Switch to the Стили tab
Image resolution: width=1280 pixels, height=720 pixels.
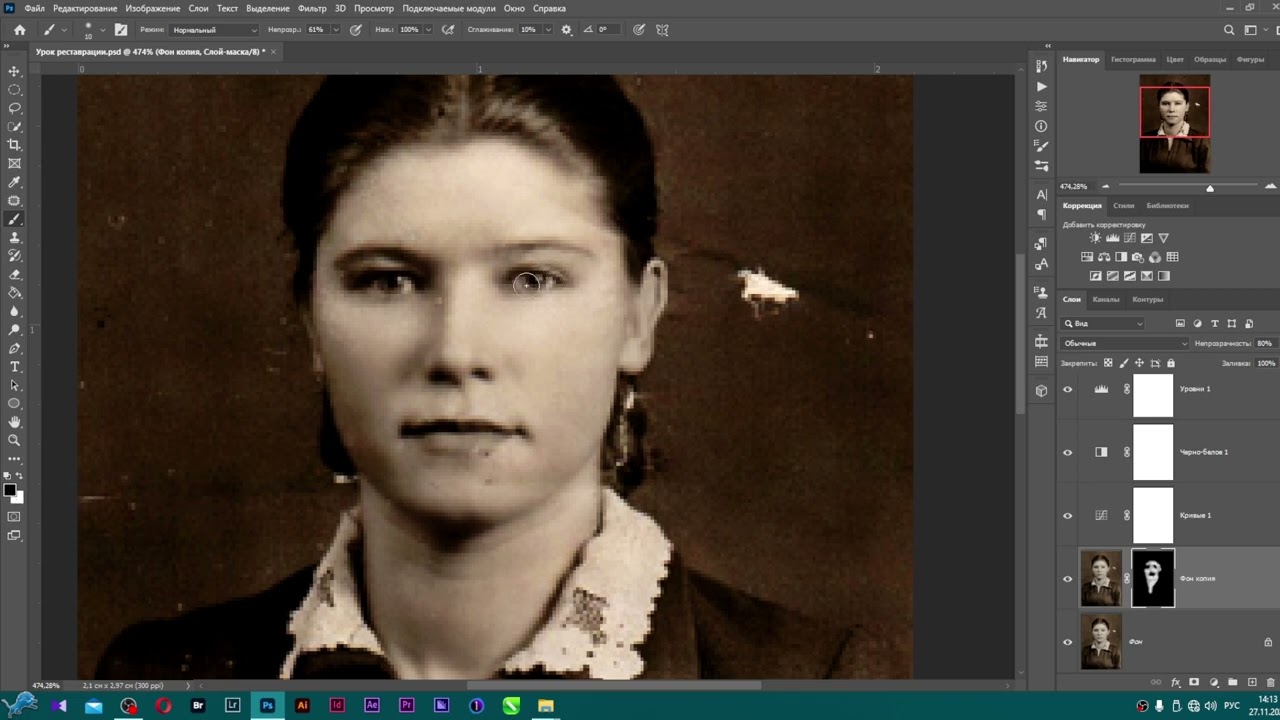[x=1124, y=205]
